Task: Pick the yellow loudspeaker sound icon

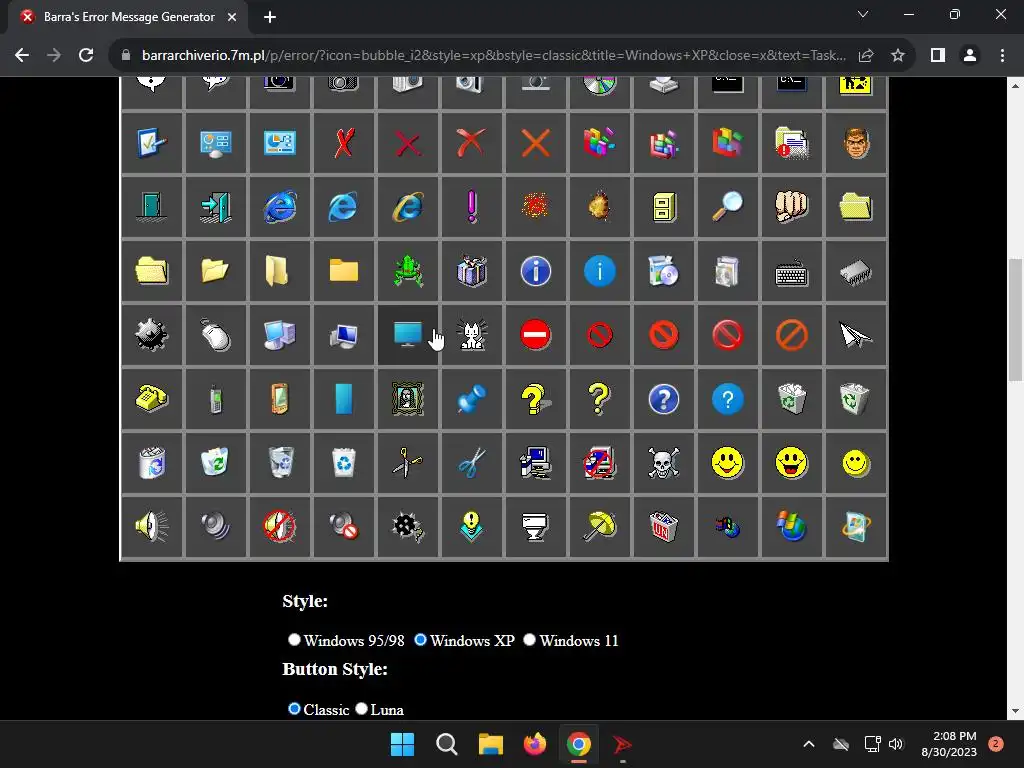Action: pos(152,526)
